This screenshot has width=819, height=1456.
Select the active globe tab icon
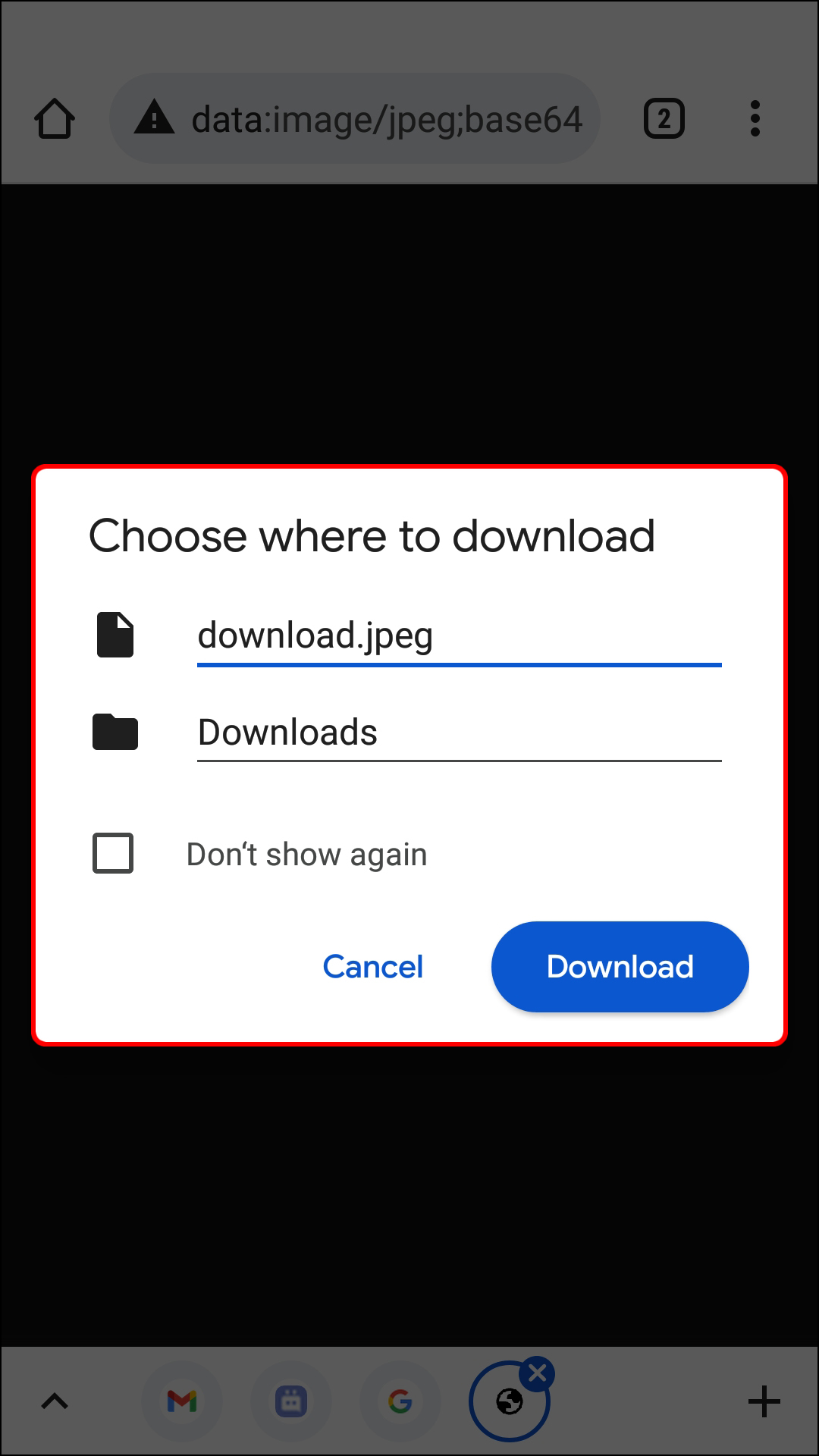click(x=509, y=1402)
